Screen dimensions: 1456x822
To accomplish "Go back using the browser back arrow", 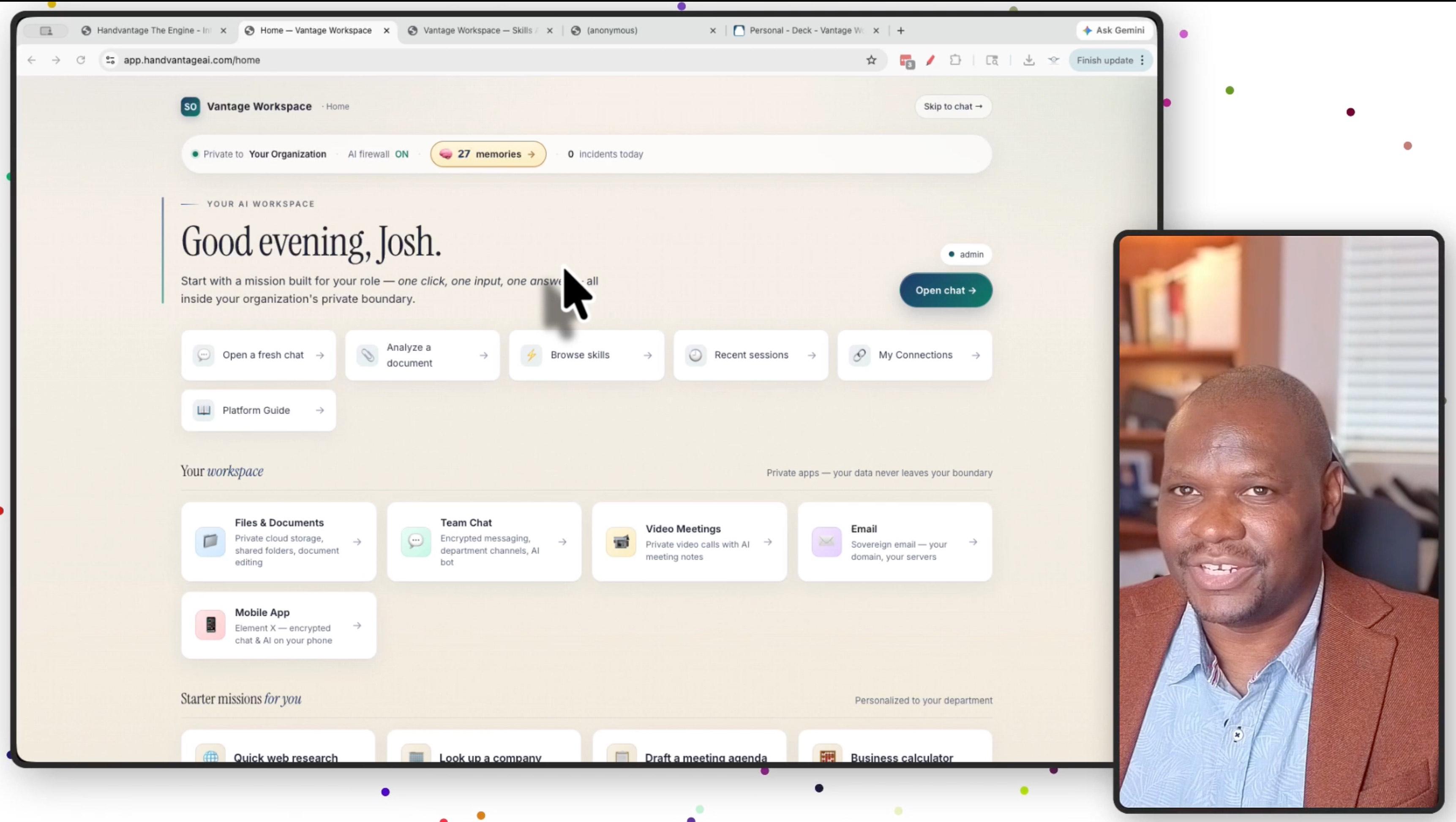I will click(32, 60).
